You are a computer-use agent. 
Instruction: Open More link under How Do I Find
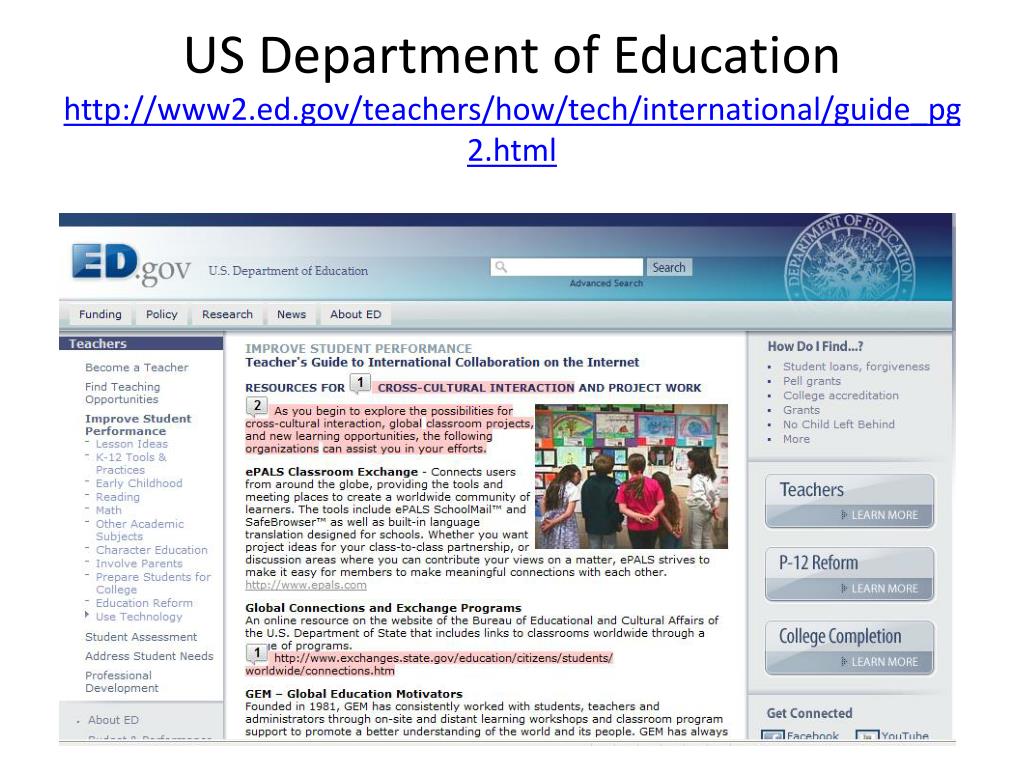[796, 439]
